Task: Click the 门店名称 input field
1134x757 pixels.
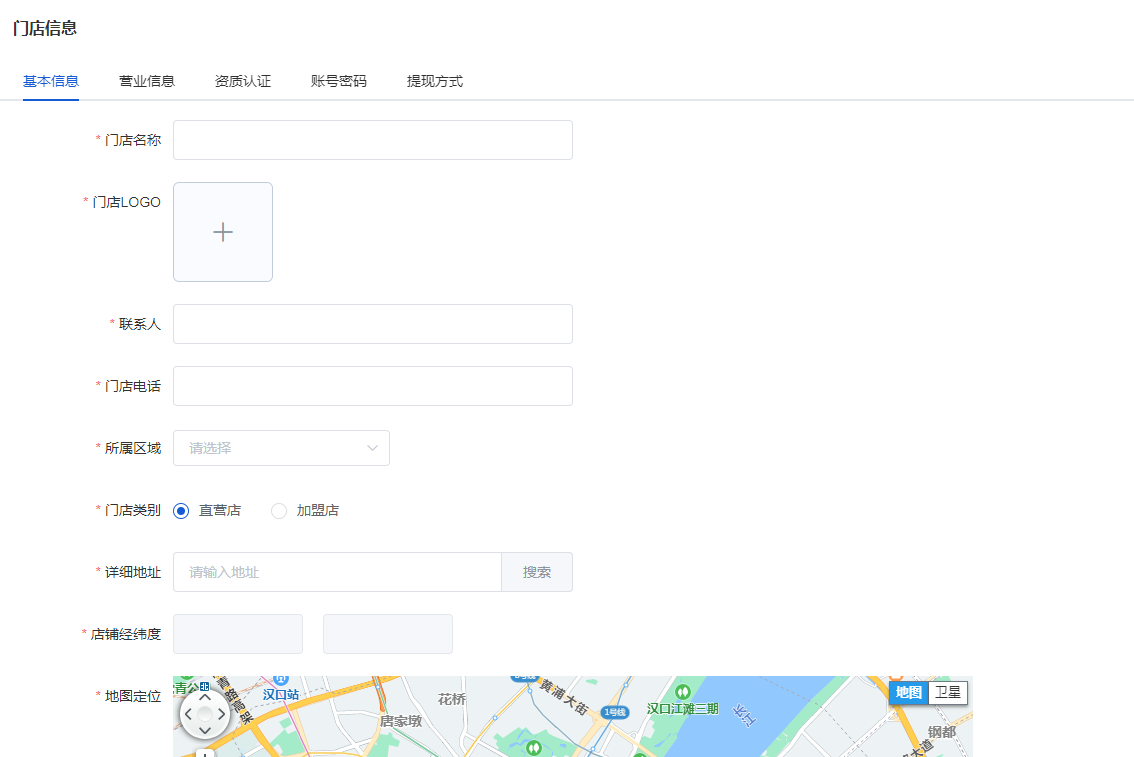Action: pos(372,140)
